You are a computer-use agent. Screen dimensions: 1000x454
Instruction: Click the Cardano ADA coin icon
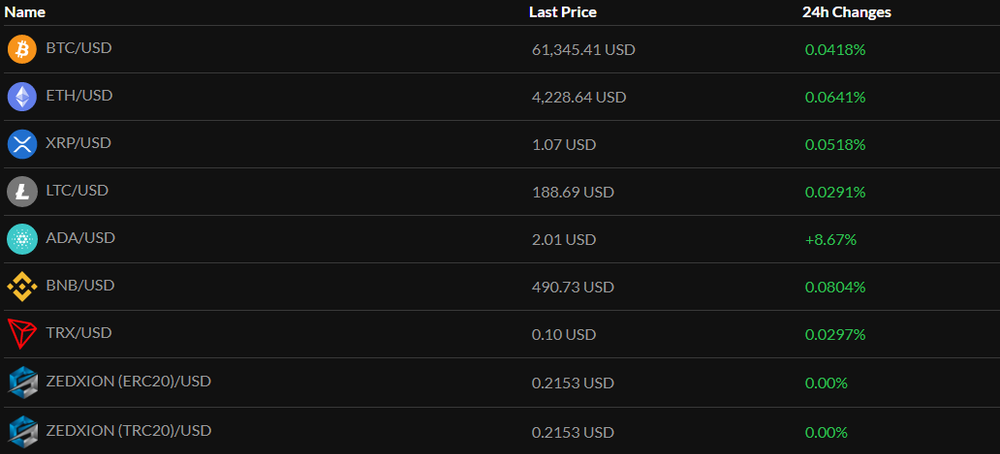(x=22, y=239)
